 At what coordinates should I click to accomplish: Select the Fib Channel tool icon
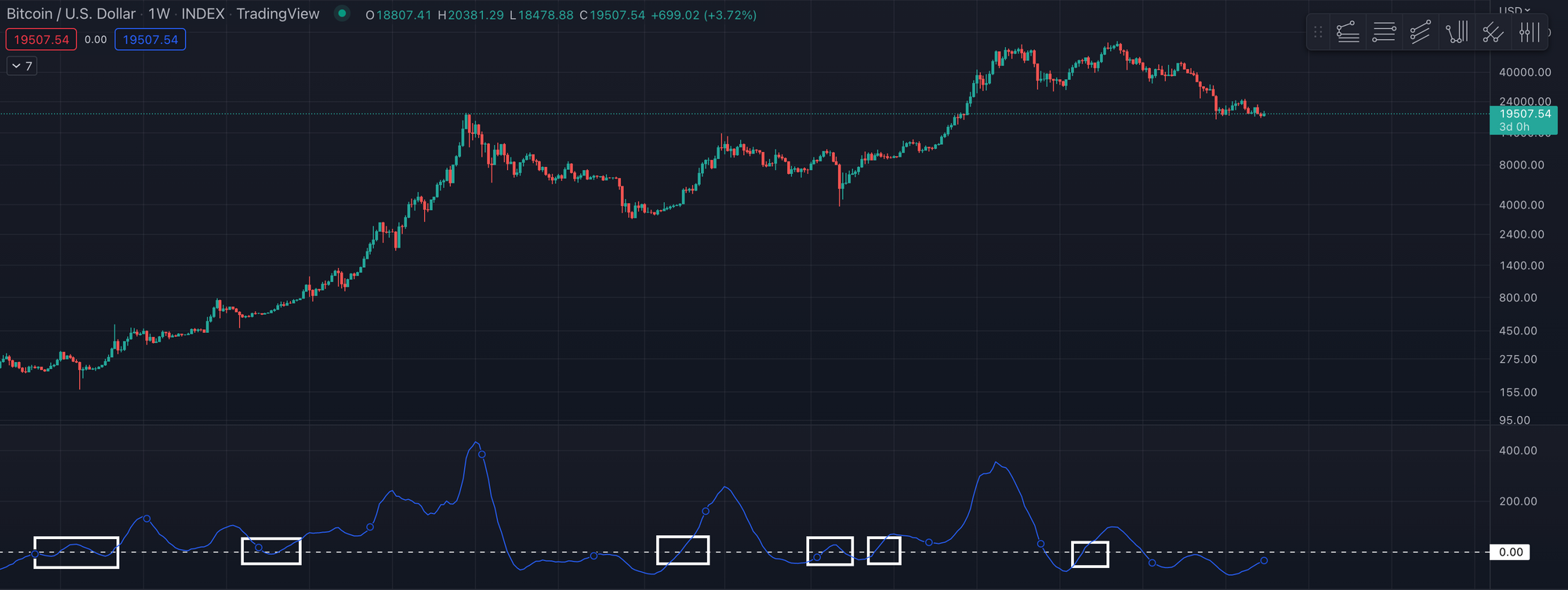coord(1420,32)
